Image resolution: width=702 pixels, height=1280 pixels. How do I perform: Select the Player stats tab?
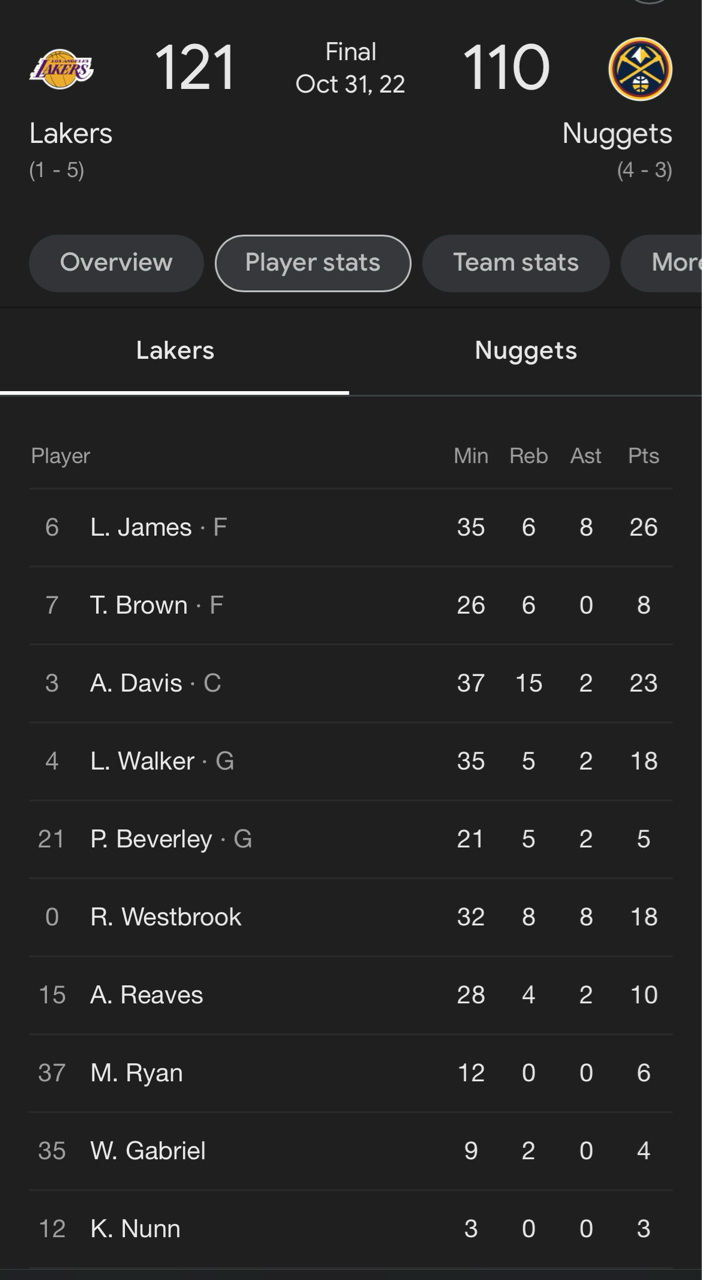pos(313,263)
